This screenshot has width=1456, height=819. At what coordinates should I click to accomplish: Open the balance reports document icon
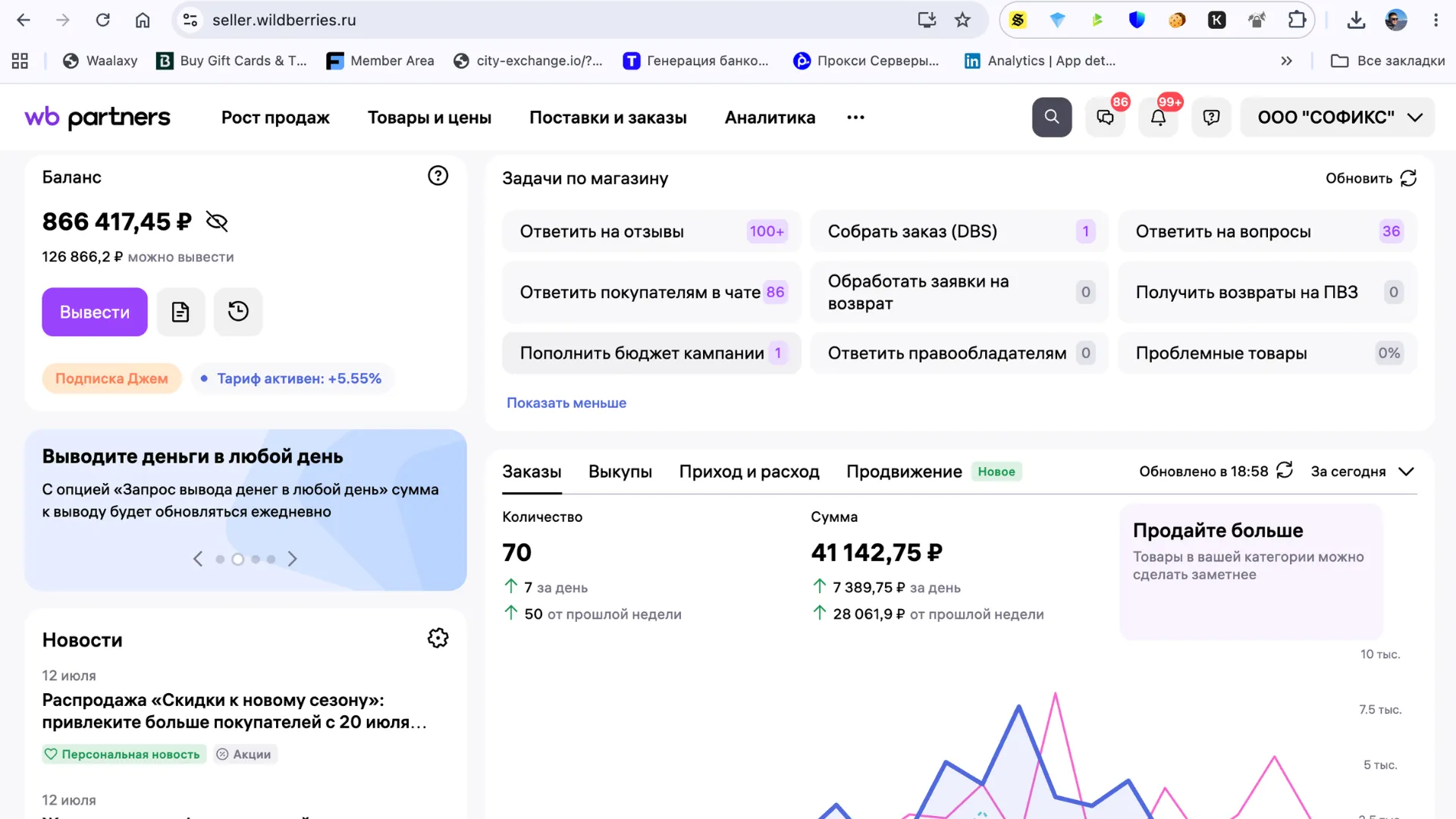[180, 312]
